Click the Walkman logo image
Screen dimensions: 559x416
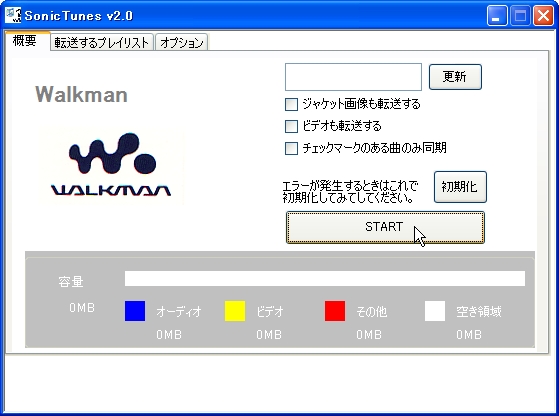(x=111, y=166)
